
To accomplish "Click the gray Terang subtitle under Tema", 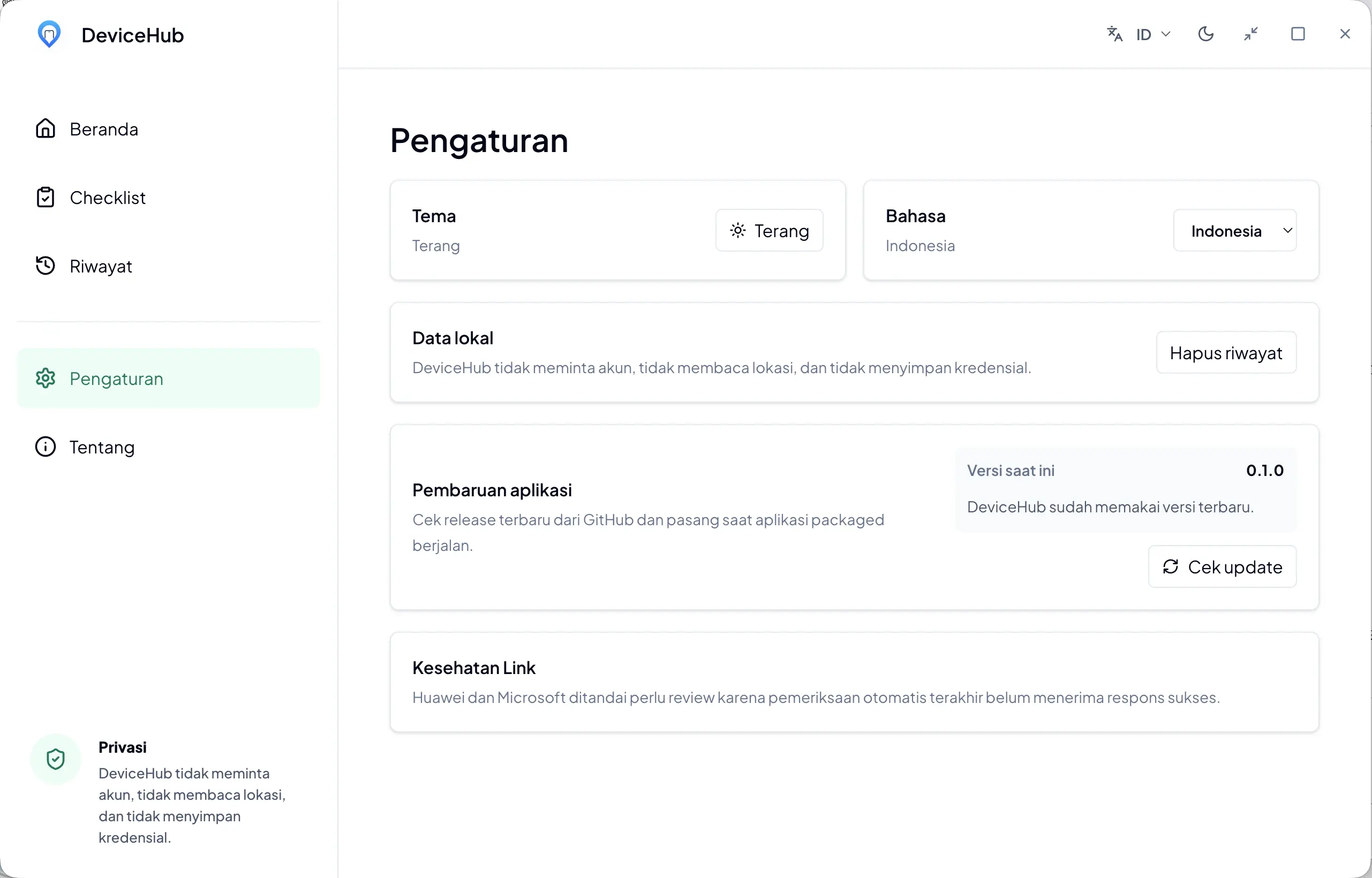I will [436, 246].
